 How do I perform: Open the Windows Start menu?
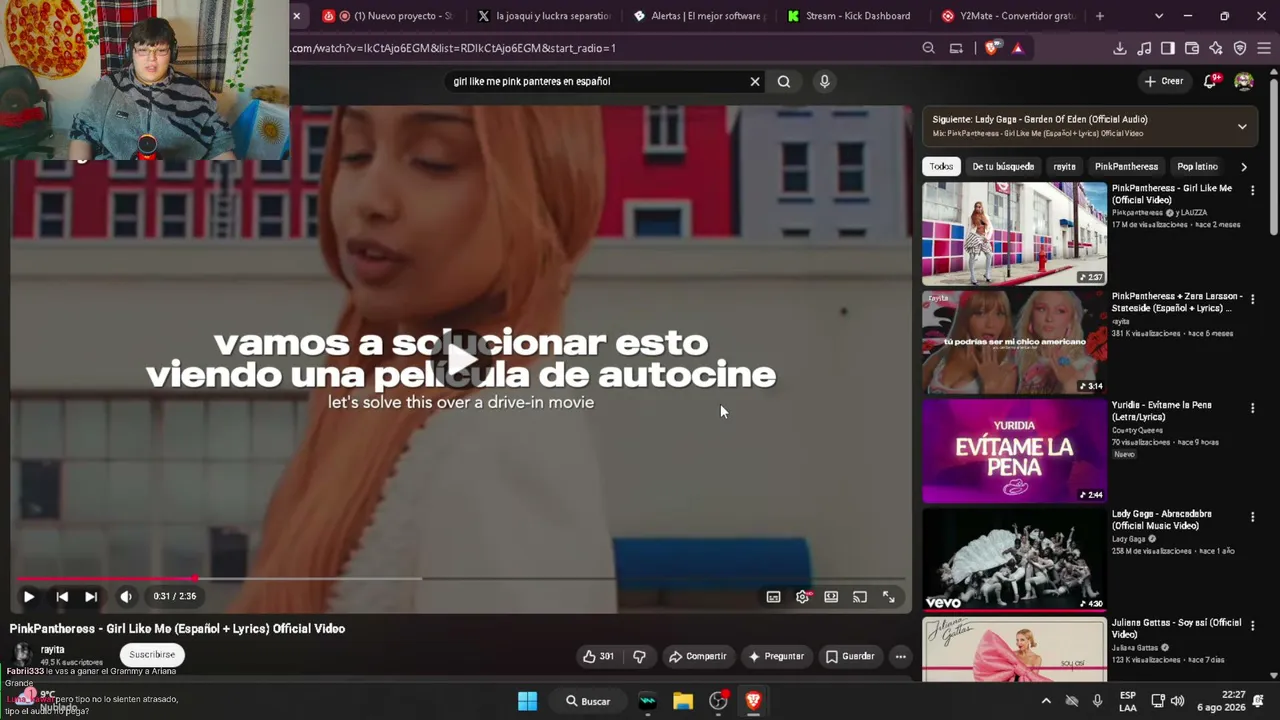click(x=527, y=701)
